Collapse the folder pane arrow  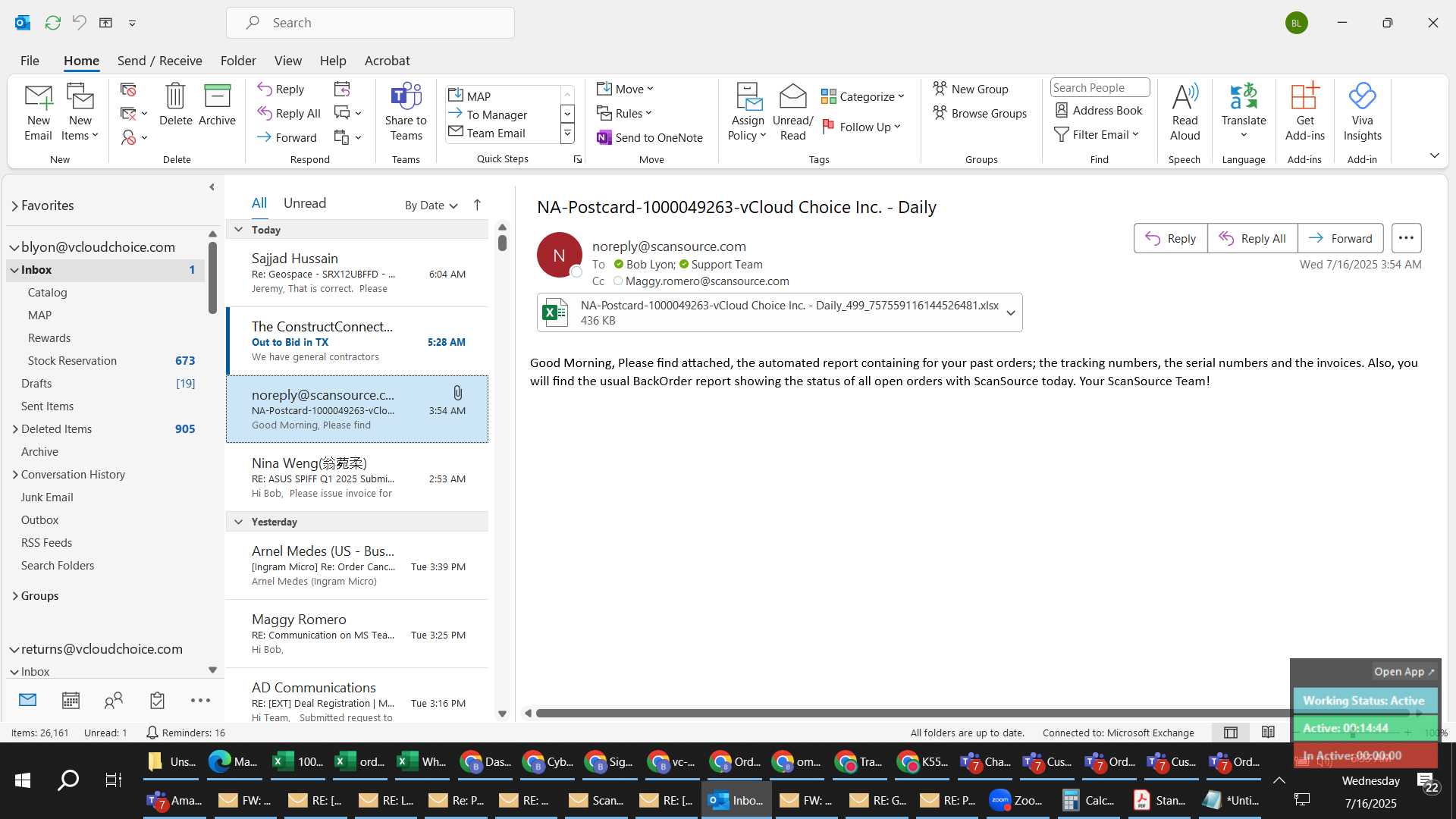tap(212, 187)
